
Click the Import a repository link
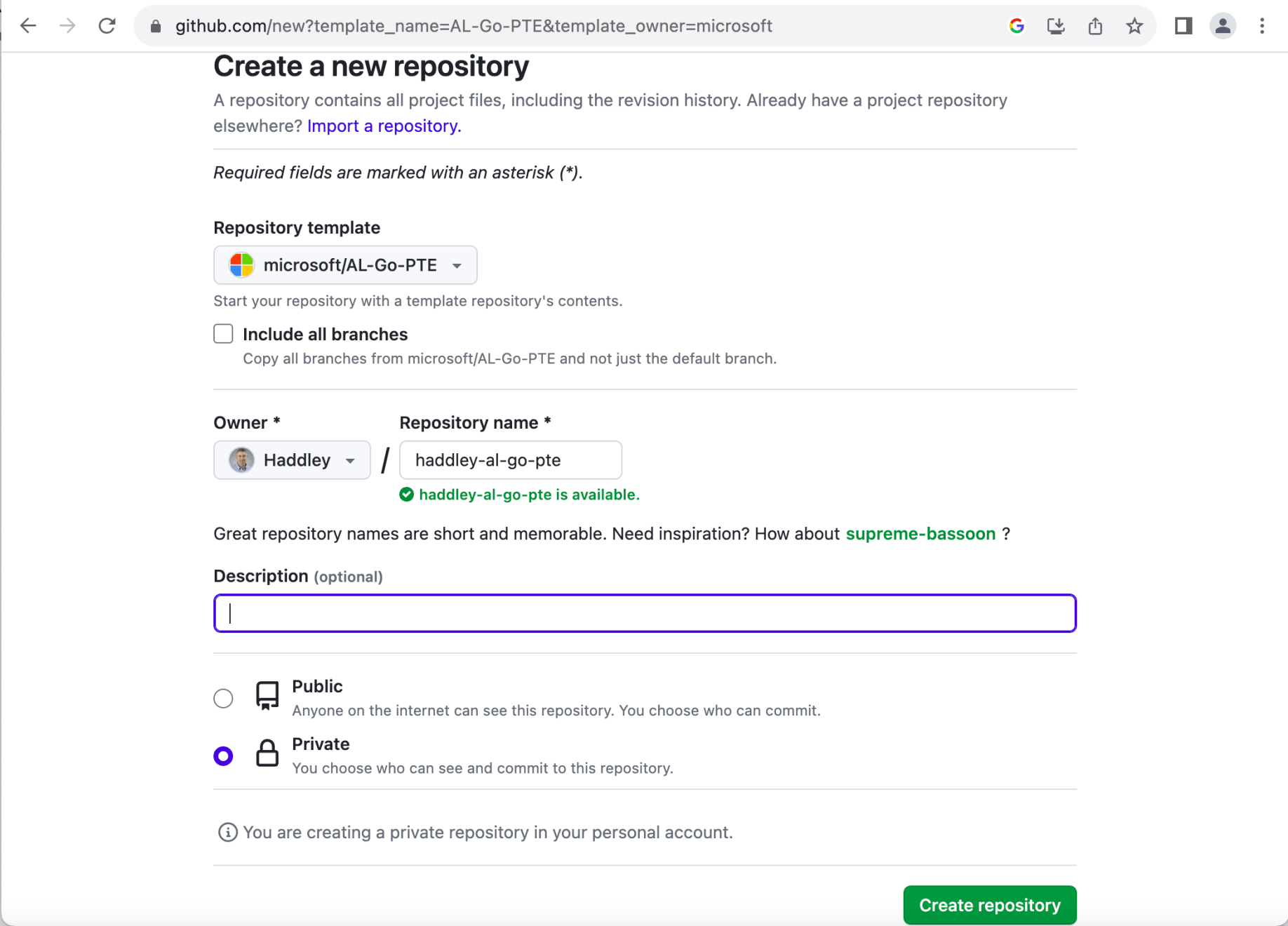coord(384,126)
